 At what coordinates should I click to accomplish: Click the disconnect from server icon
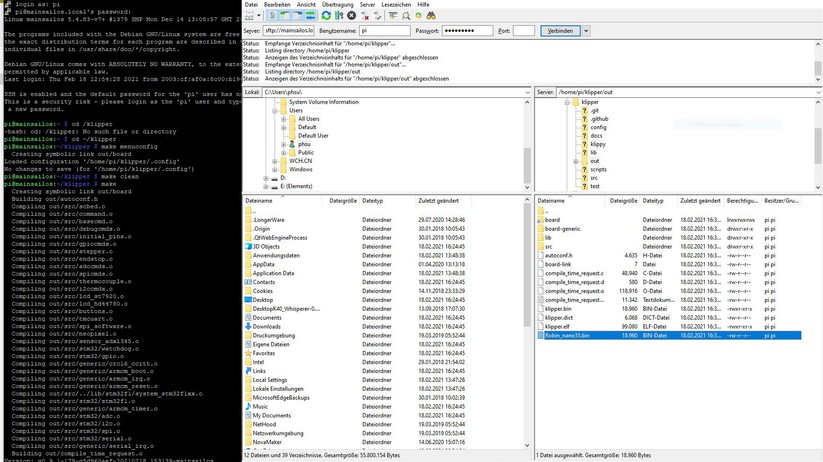[365, 16]
